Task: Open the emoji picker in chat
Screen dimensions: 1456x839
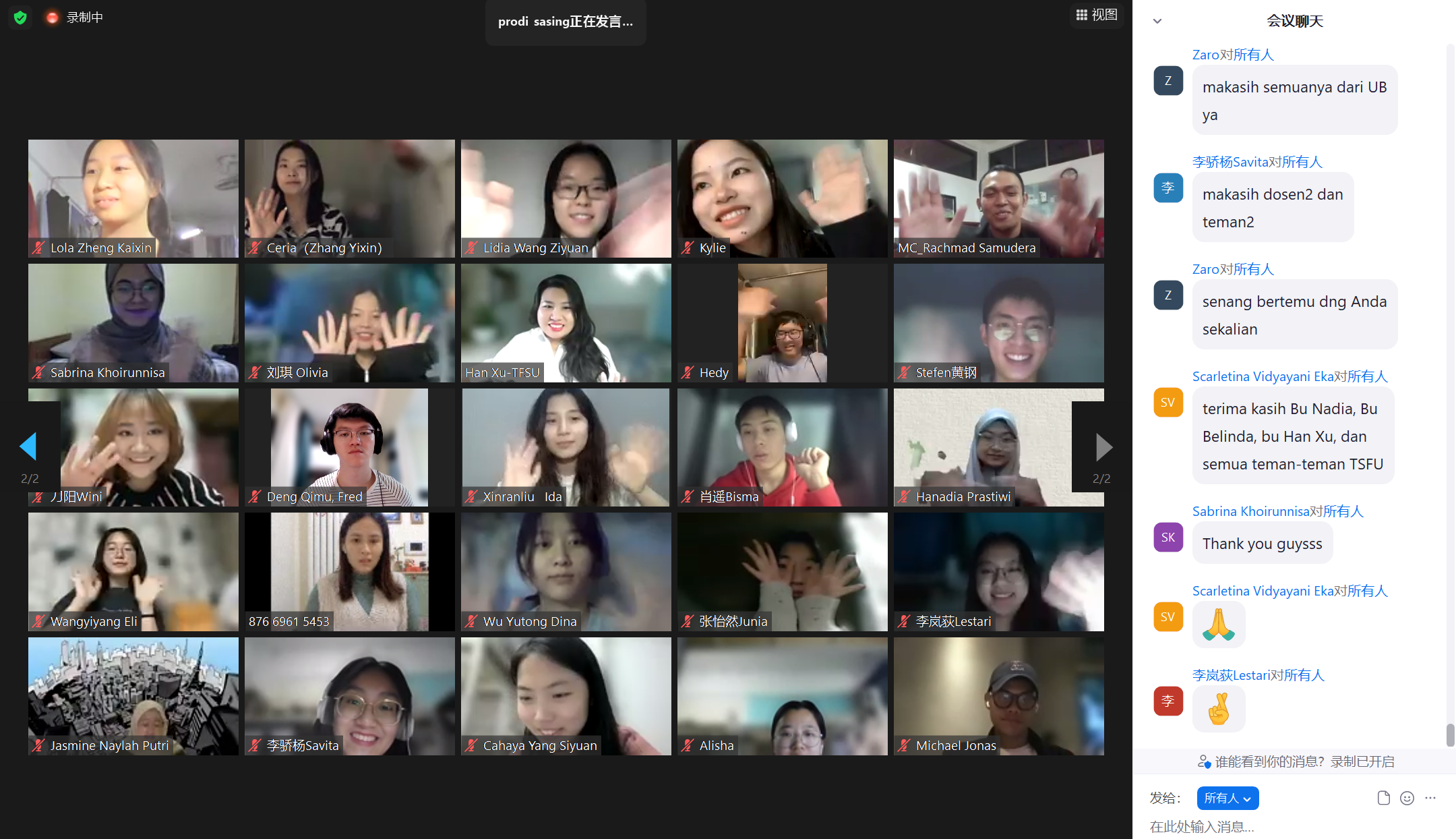Action: pos(1407,798)
